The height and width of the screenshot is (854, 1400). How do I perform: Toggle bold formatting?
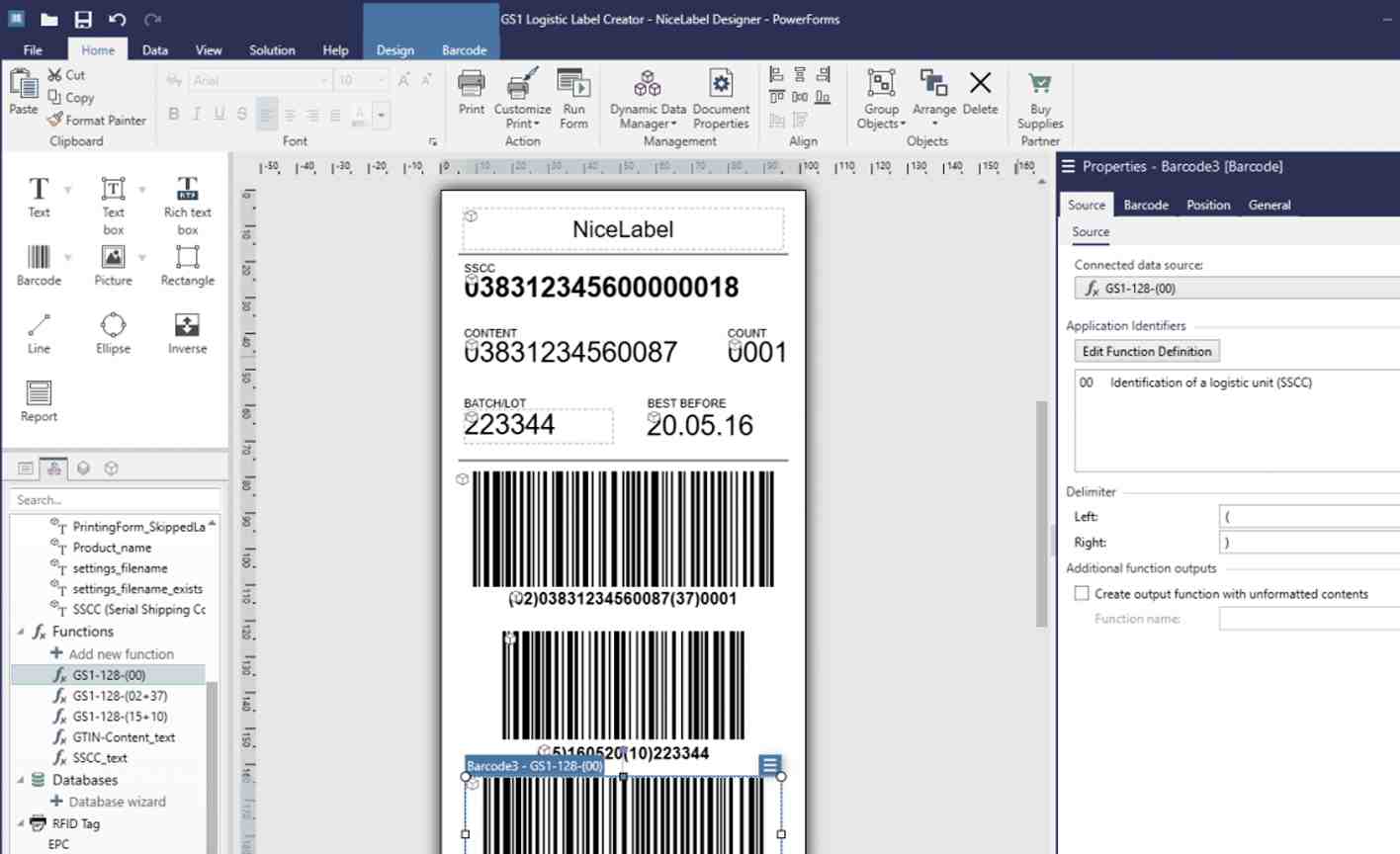pyautogui.click(x=174, y=115)
